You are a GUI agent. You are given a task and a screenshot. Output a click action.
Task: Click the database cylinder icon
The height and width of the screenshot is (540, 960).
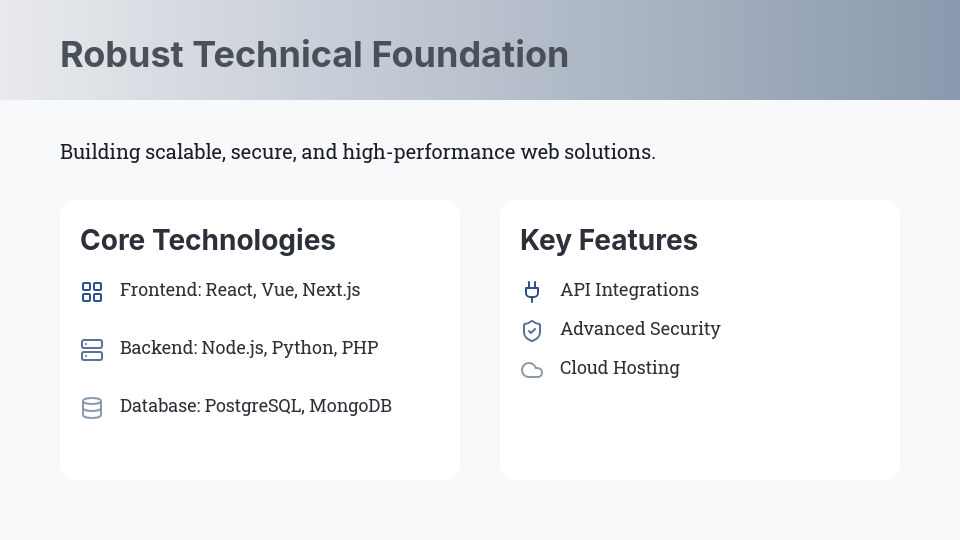[92, 408]
